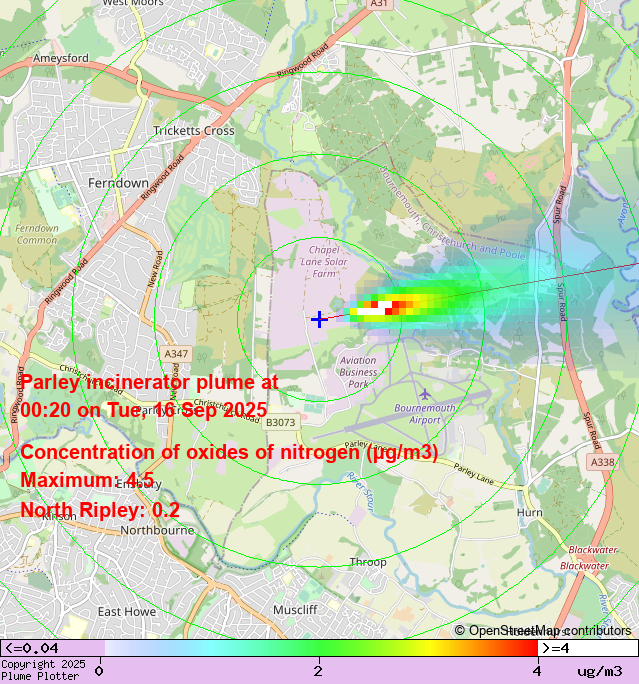Viewport: 639px width, 684px height.
Task: Click the "Parley incinerator plume at" heading
Action: coord(149,383)
